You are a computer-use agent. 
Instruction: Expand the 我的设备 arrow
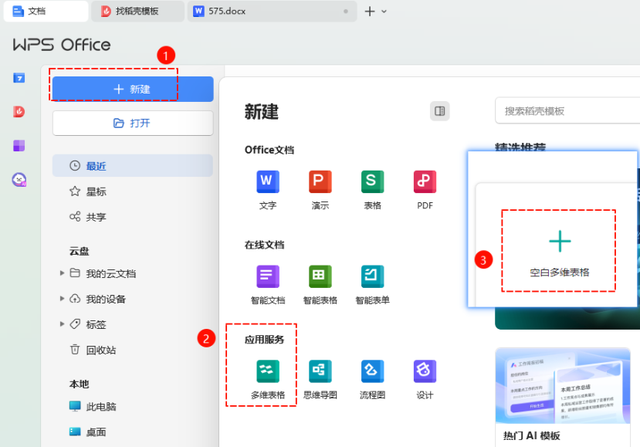(62, 298)
